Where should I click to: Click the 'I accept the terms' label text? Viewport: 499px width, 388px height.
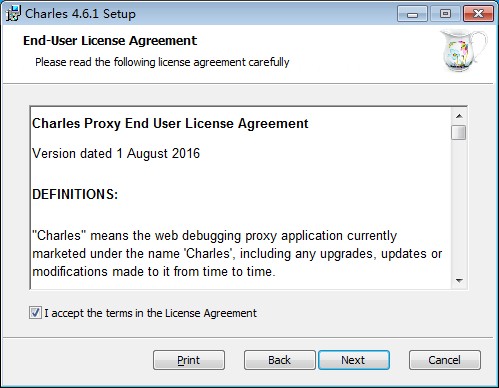tap(150, 313)
